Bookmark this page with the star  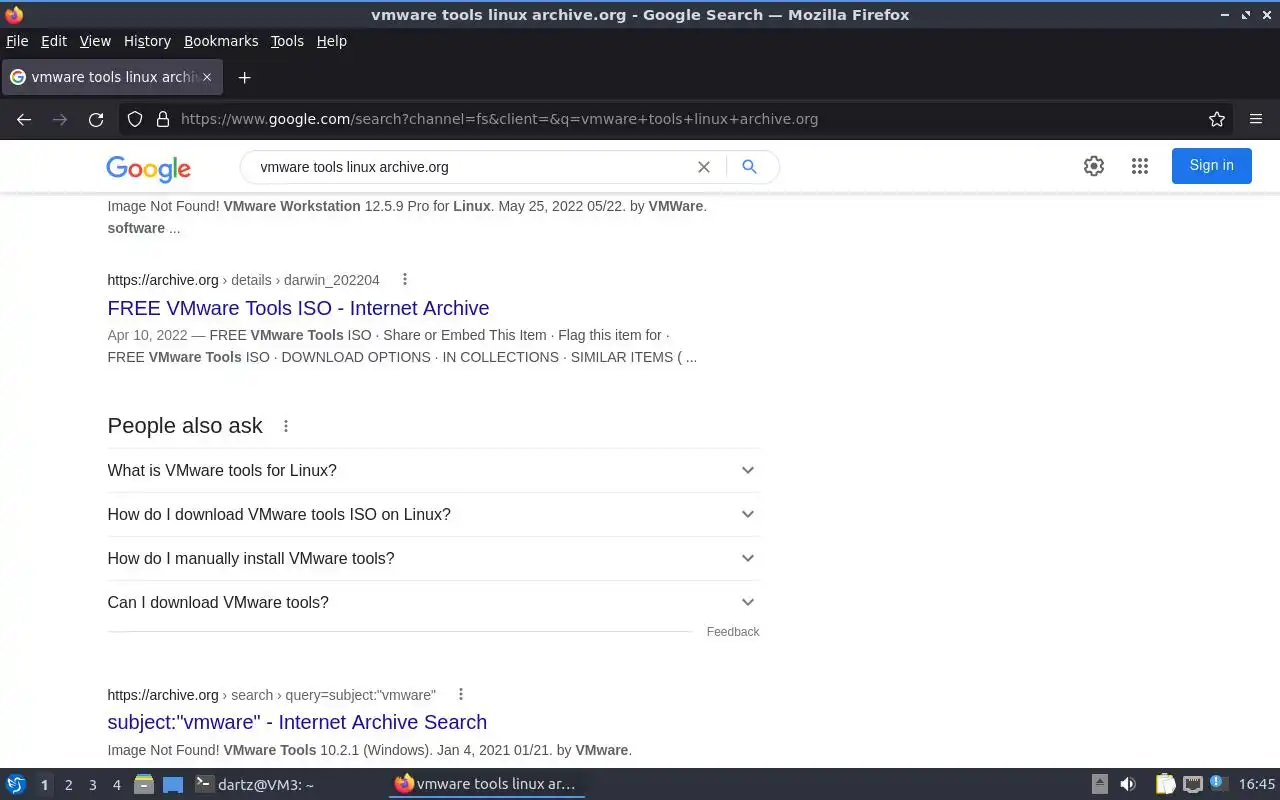pyautogui.click(x=1217, y=119)
